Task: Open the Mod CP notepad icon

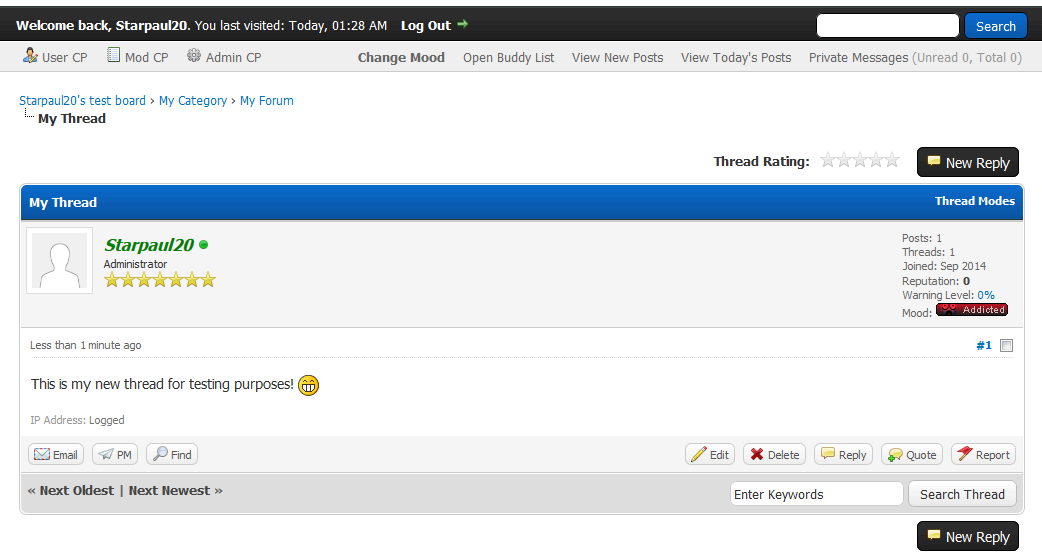Action: [114, 55]
